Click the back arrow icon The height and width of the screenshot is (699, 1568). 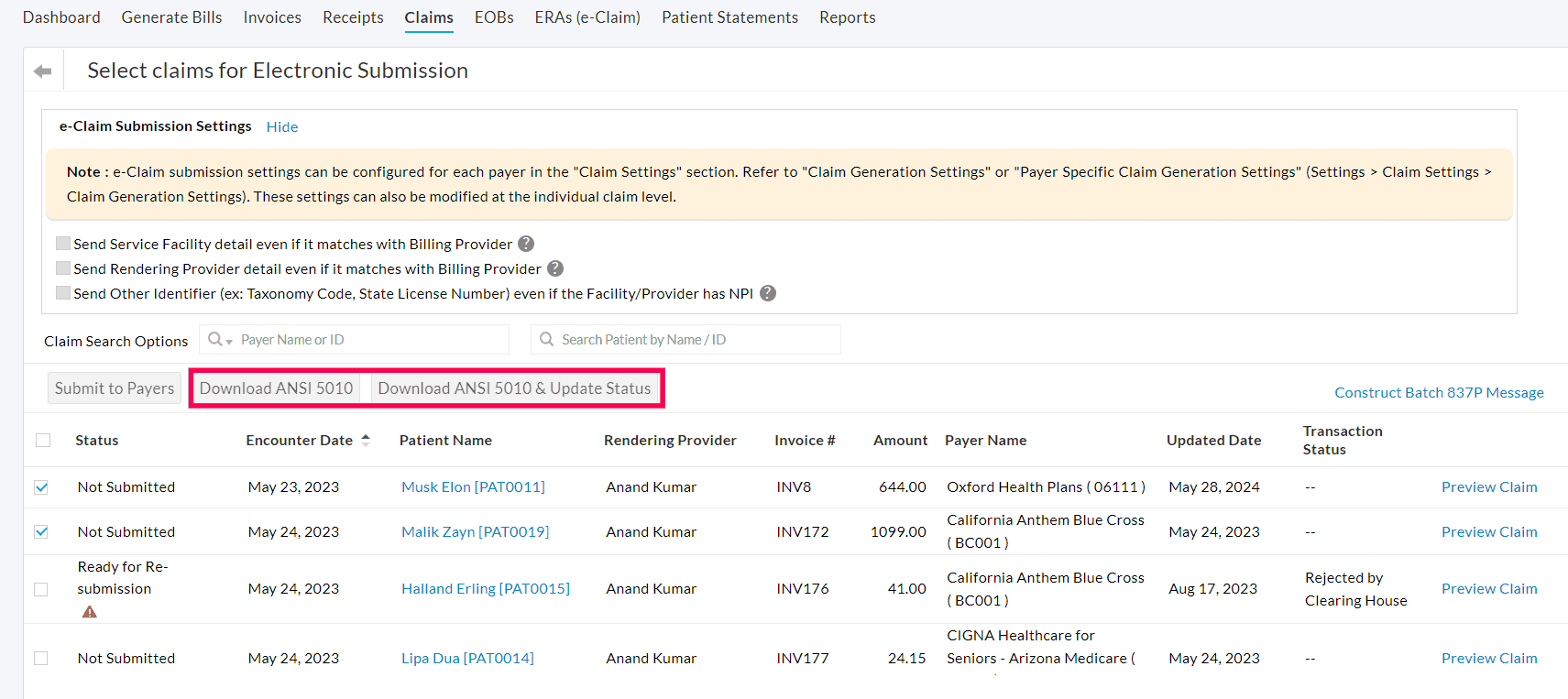point(42,71)
